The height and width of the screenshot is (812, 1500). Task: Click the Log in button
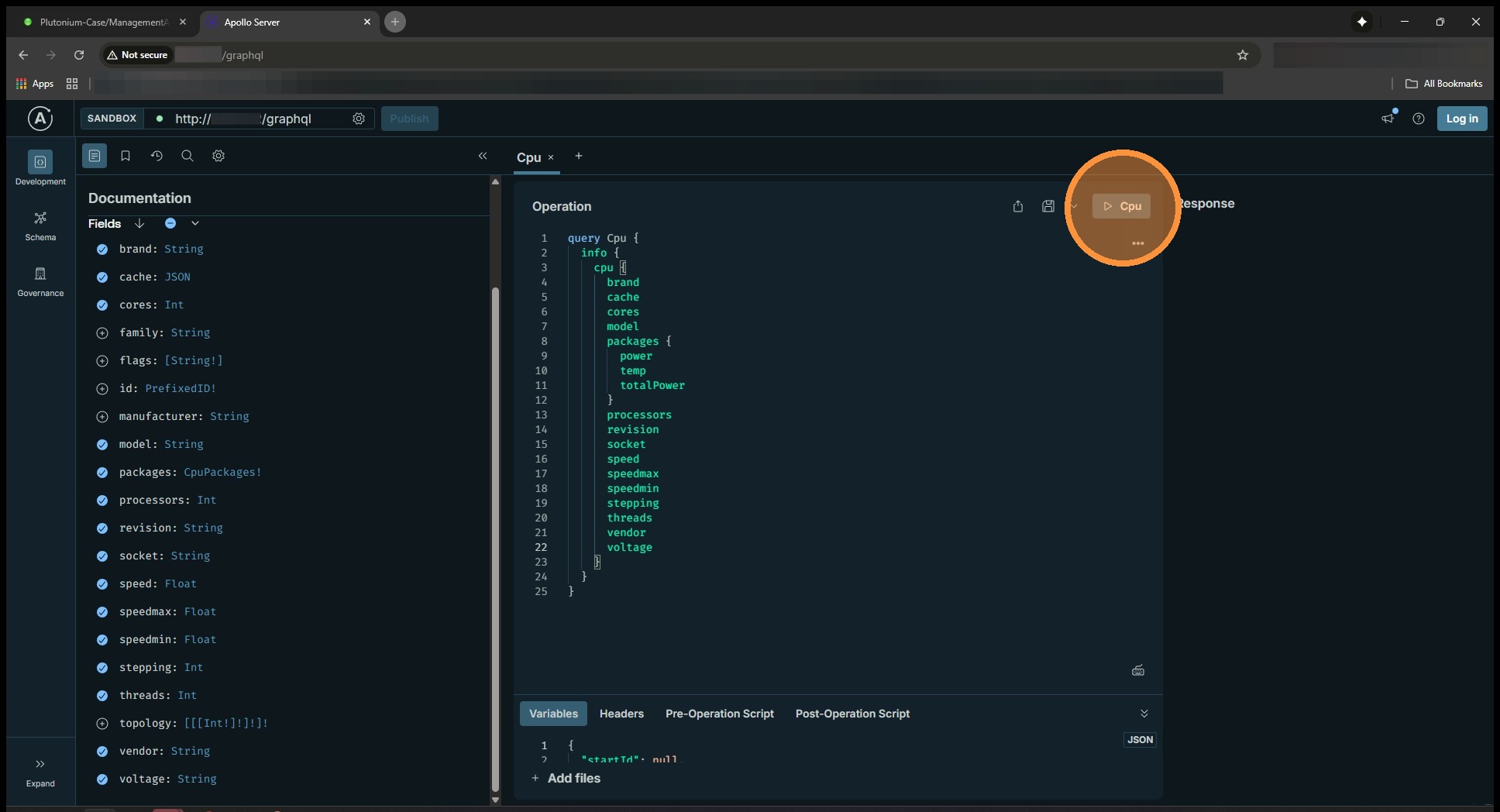(x=1461, y=119)
